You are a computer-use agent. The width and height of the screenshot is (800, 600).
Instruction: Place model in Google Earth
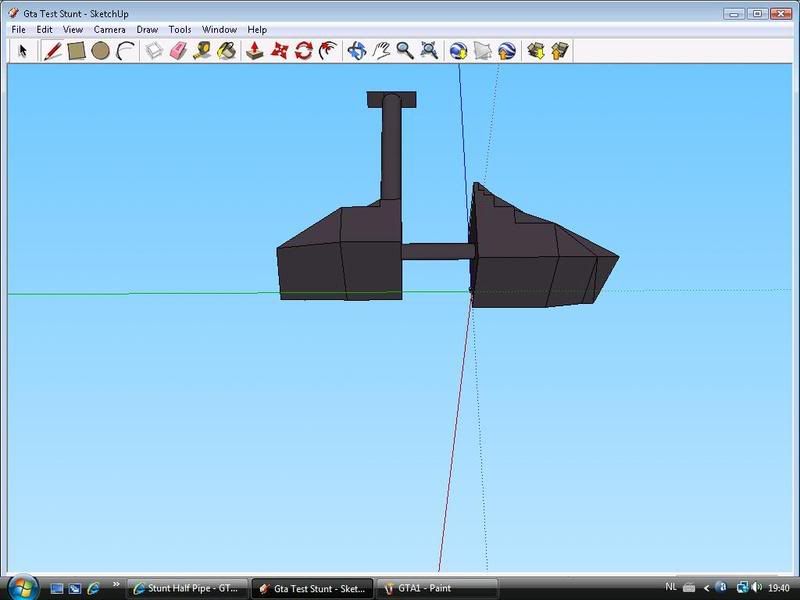[506, 51]
